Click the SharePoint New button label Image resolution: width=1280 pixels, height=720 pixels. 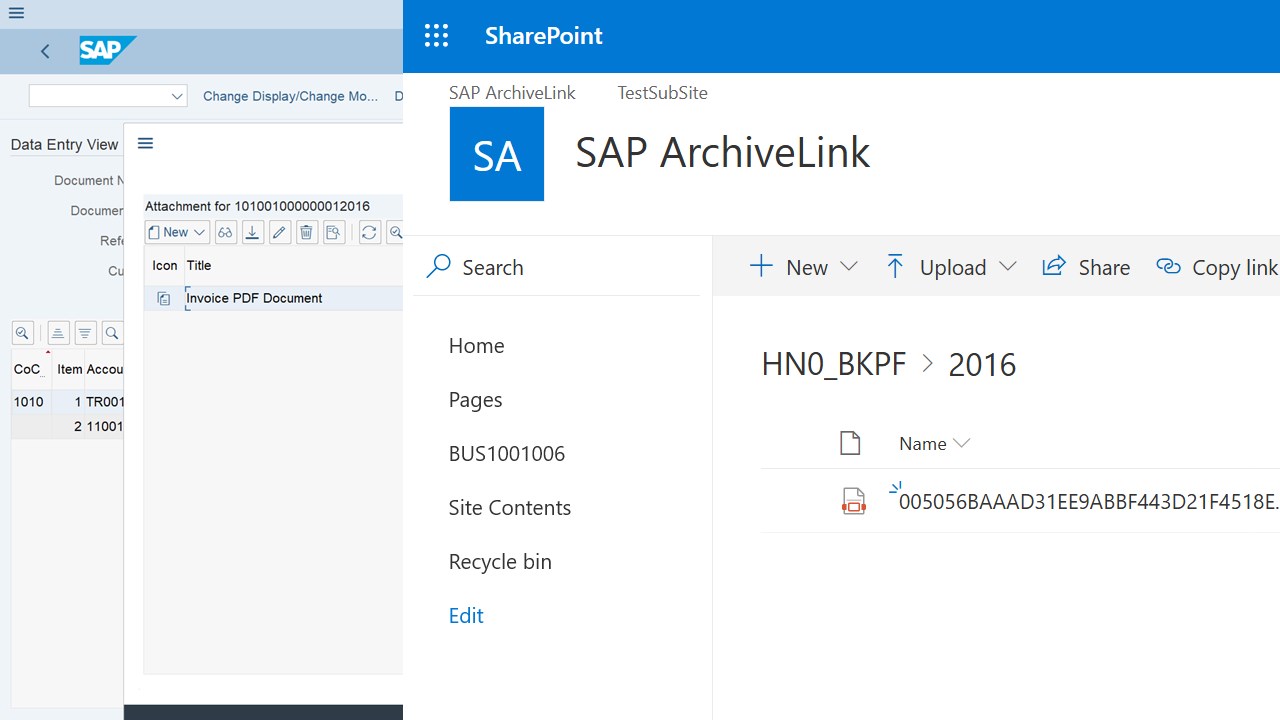pos(807,268)
